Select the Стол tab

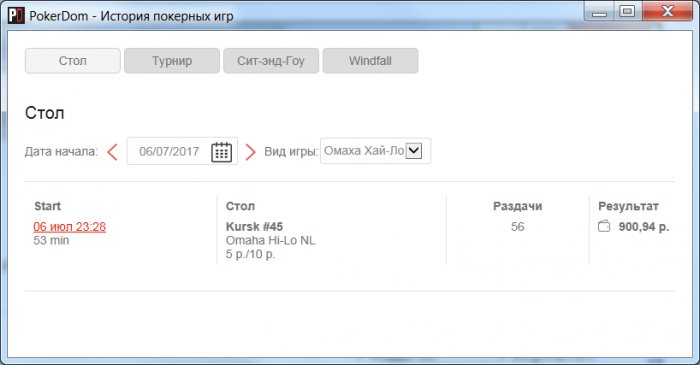pos(73,61)
